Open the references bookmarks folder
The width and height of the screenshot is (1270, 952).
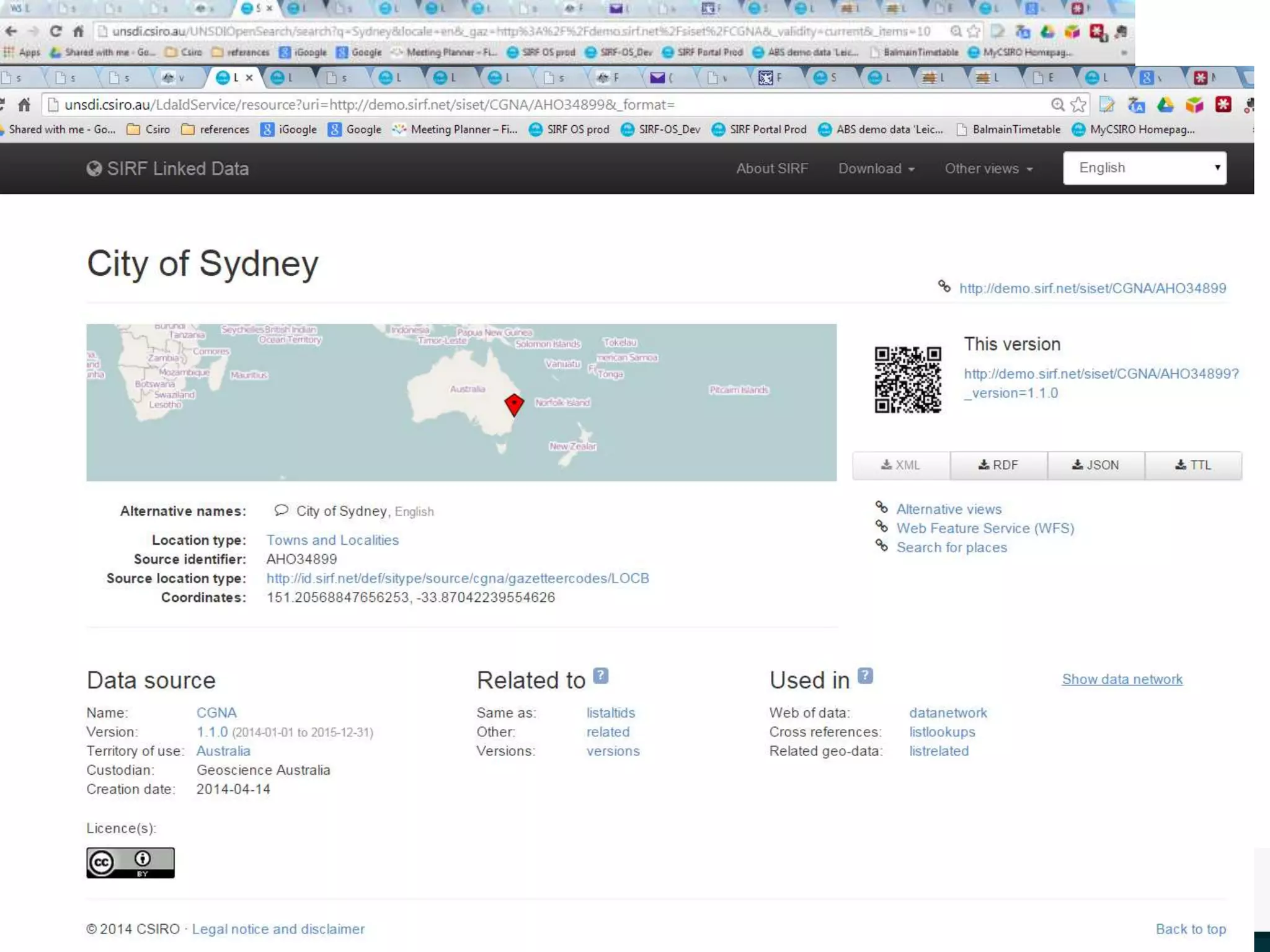pos(215,130)
